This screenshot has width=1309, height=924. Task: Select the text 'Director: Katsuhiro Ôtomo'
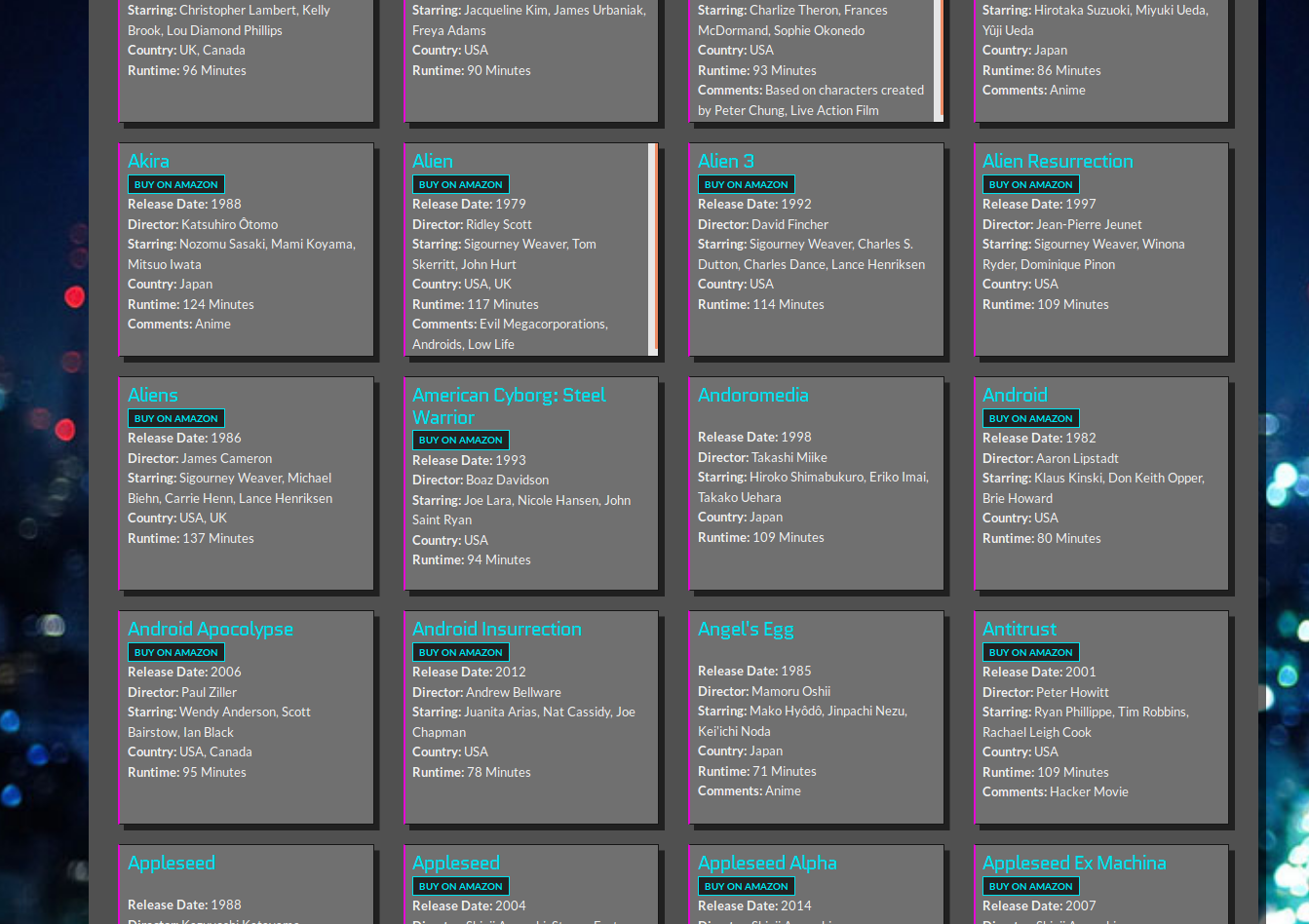point(203,224)
